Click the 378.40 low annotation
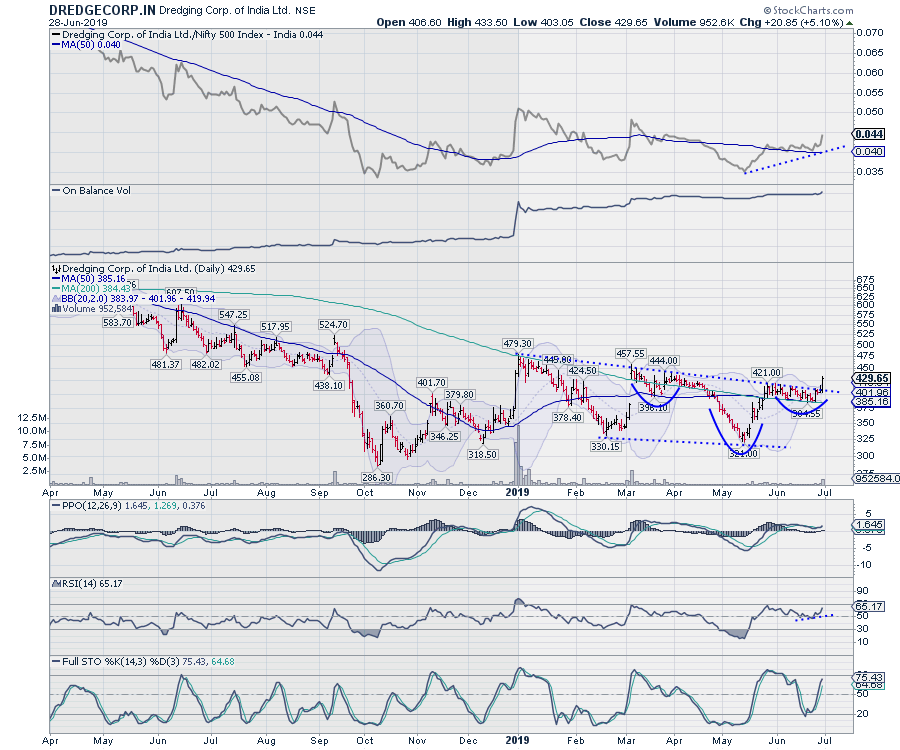This screenshot has width=900, height=750. tap(567, 417)
